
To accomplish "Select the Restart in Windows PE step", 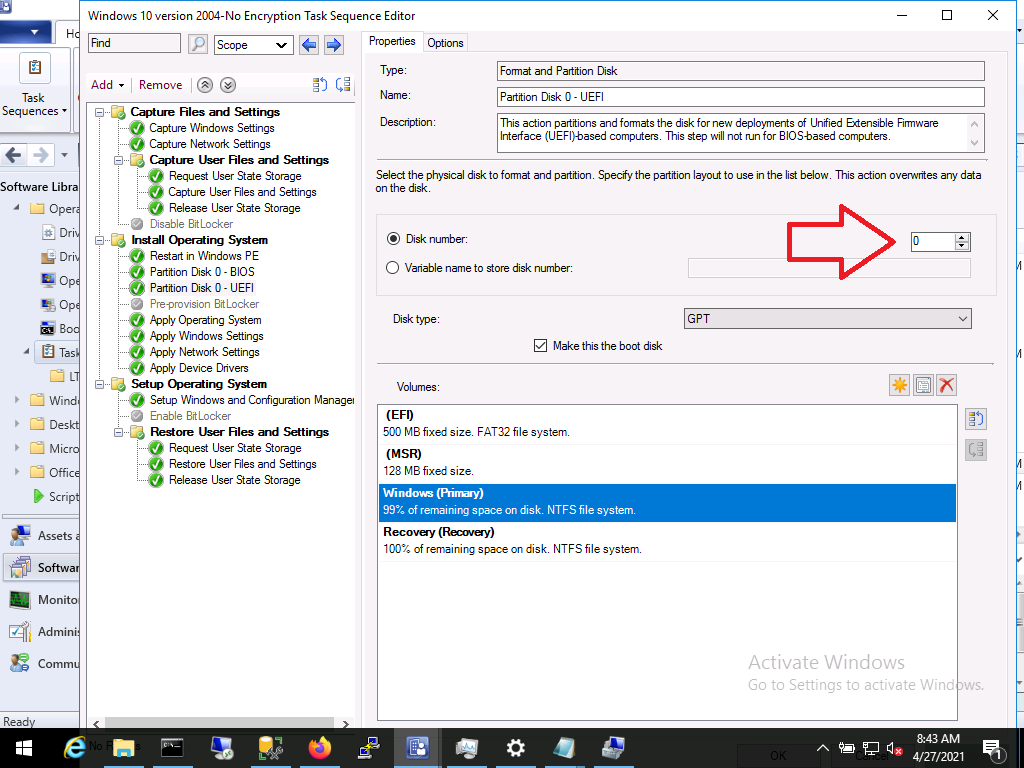I will click(204, 256).
